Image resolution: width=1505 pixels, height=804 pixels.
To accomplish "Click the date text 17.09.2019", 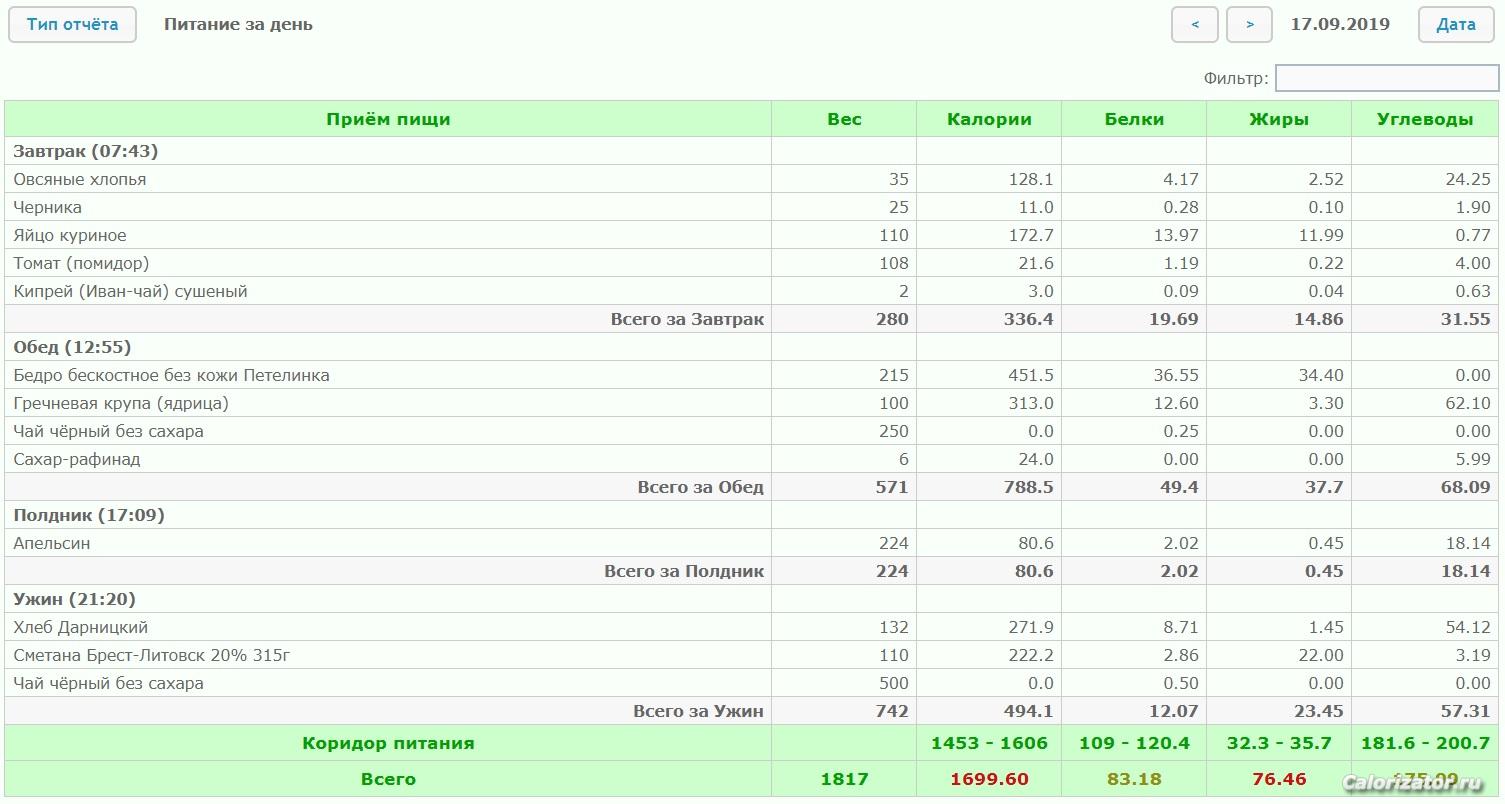I will point(1340,24).
